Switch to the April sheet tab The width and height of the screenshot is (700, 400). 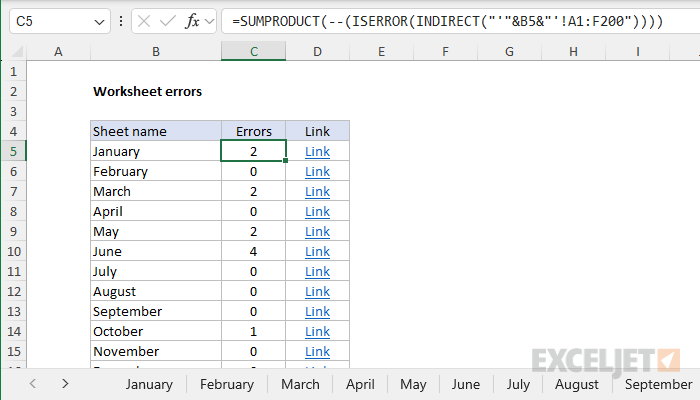click(x=360, y=384)
